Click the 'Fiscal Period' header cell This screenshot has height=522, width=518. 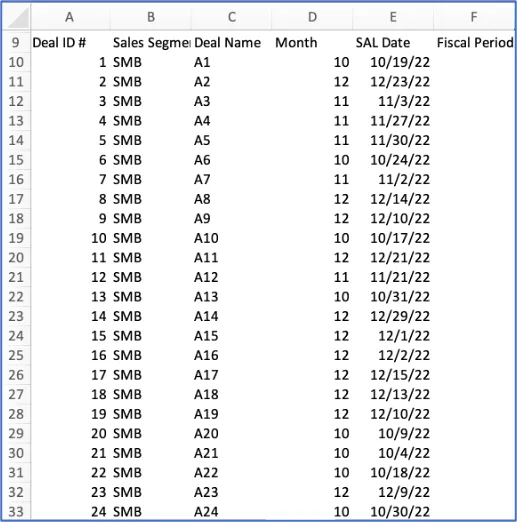(474, 43)
